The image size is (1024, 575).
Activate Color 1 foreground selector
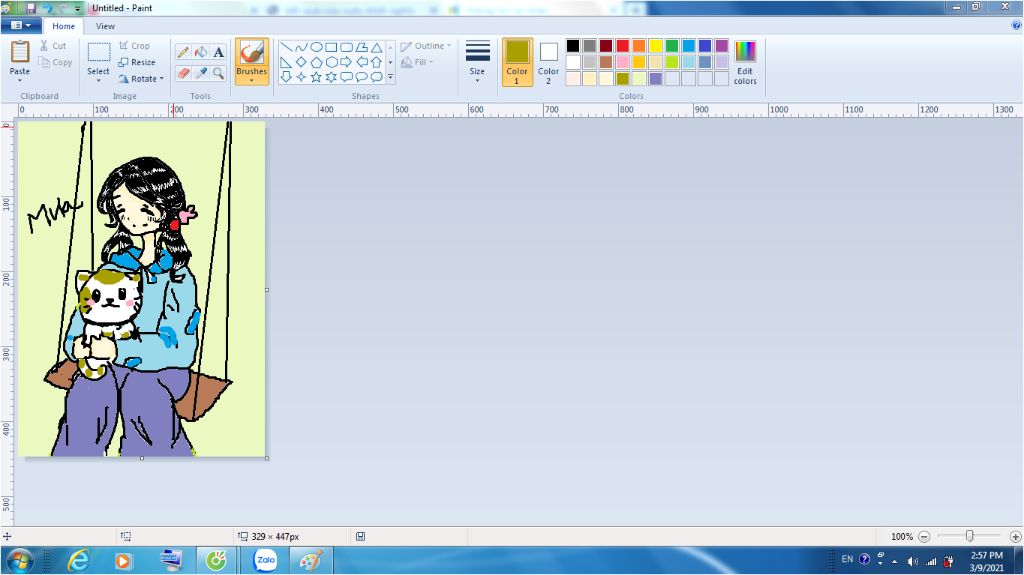[517, 62]
